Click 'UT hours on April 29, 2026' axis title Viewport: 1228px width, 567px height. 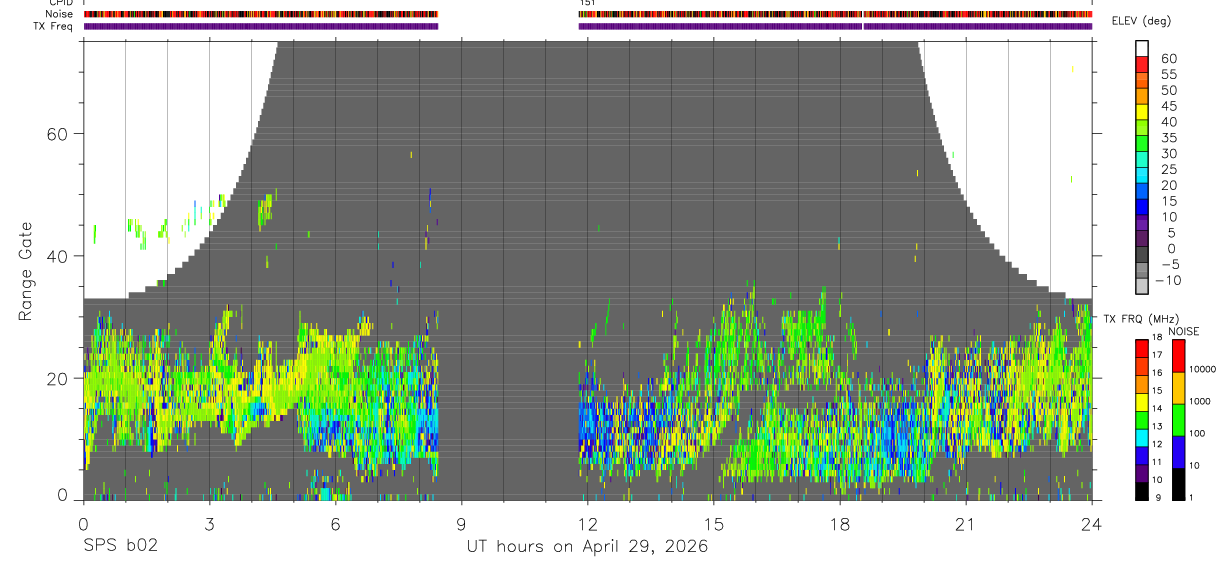[587, 547]
